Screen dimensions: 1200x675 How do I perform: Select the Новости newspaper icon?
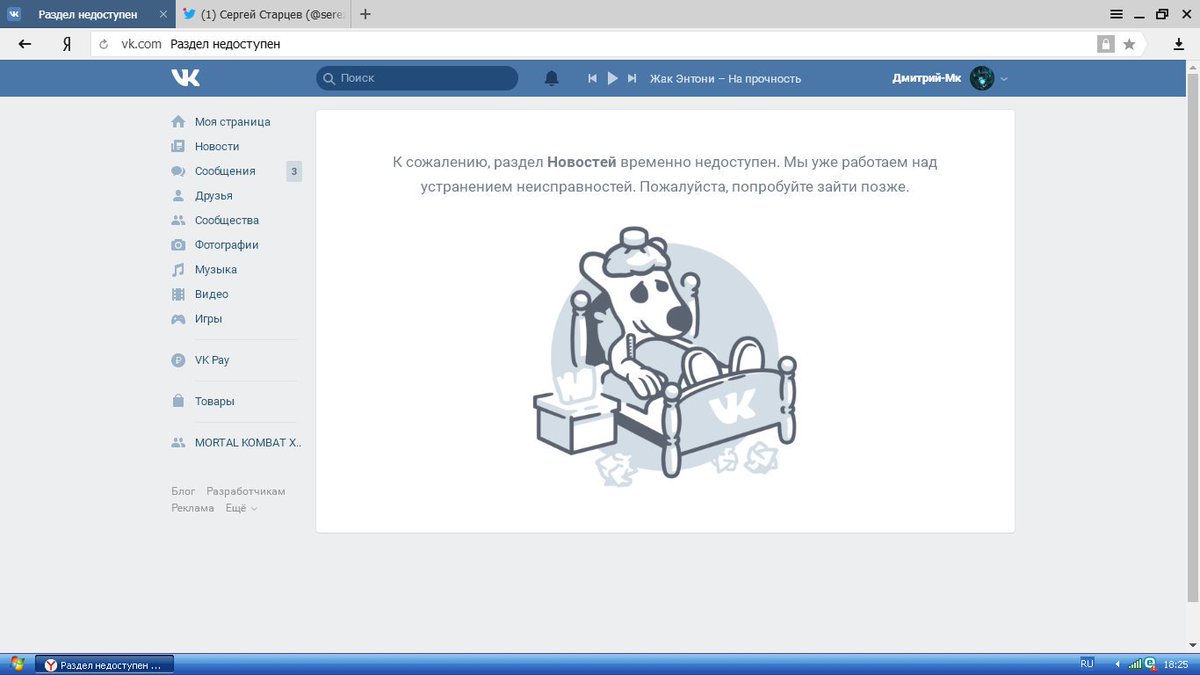pyautogui.click(x=178, y=146)
